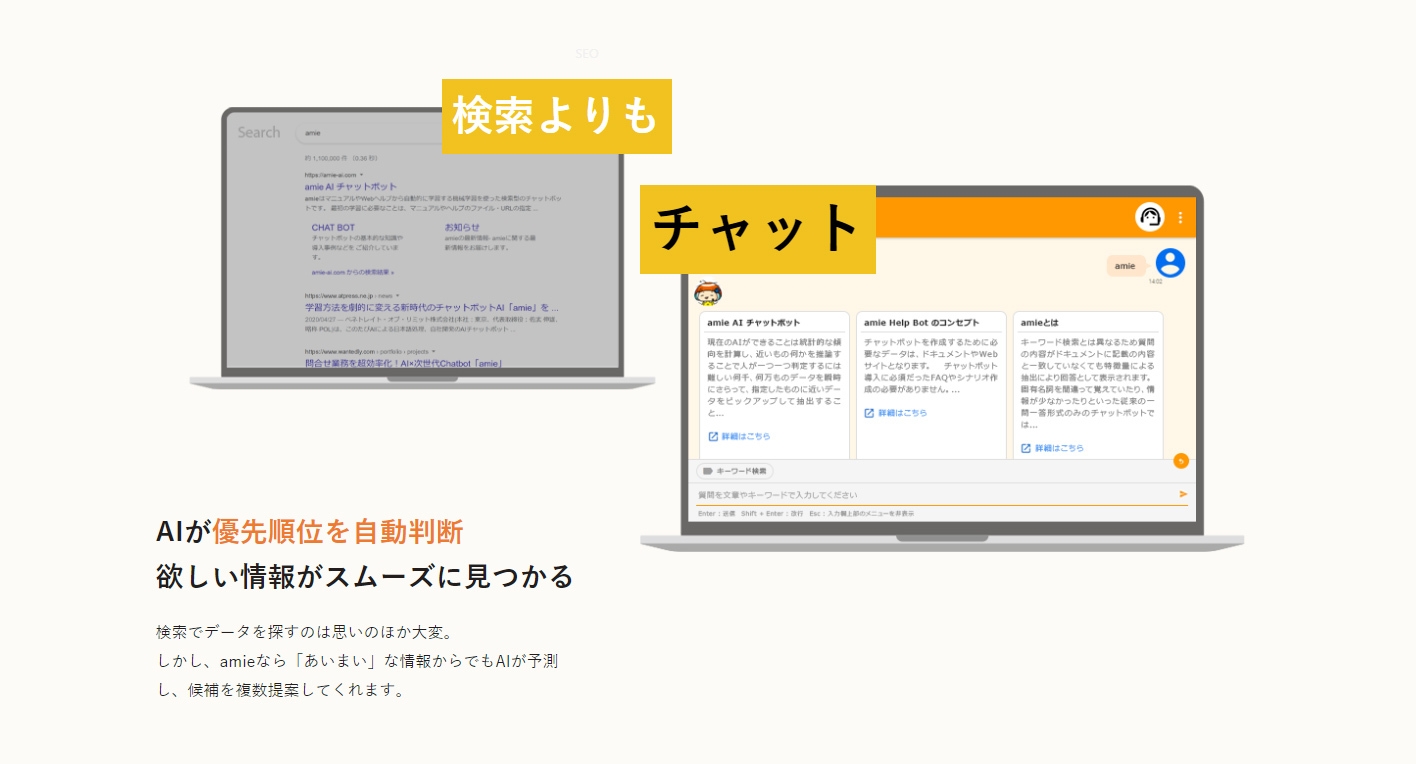Screen dimensions: 1416x764
Task: Open the '問合せ業務を超効率化' search result
Action: (404, 363)
